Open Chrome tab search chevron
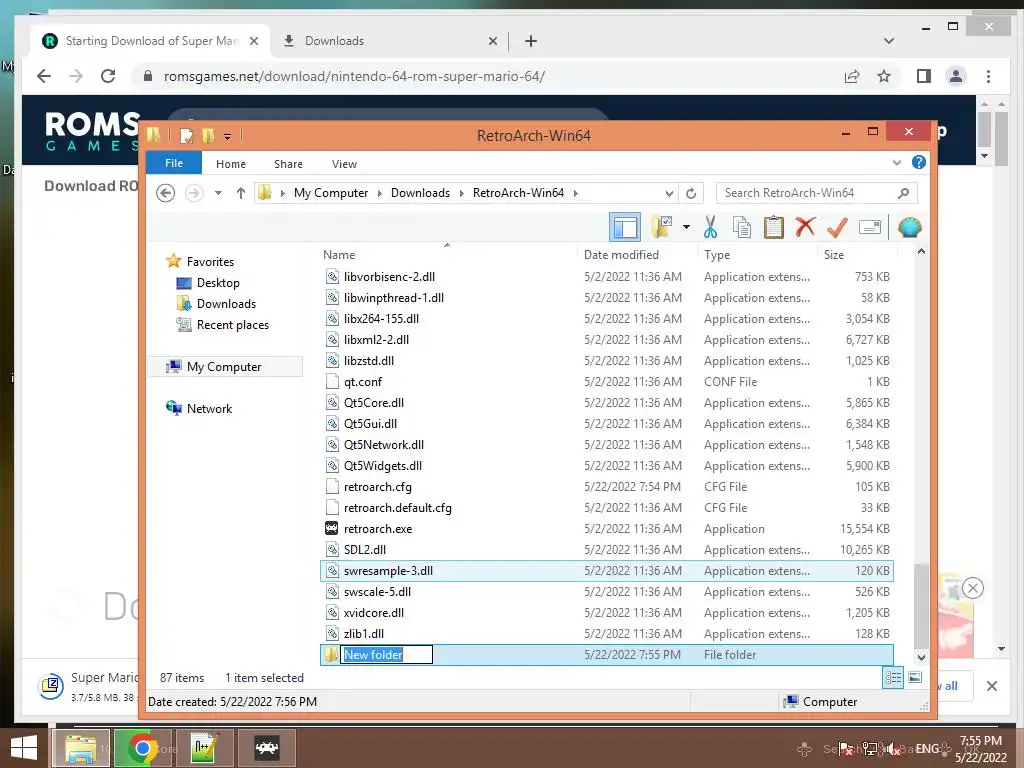 pyautogui.click(x=888, y=41)
